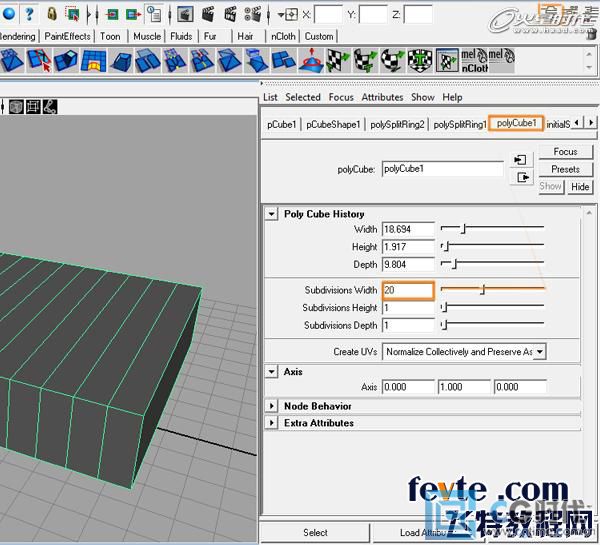Click the output connections status line icon
Image resolution: width=600 pixels, height=545 pixels.
tap(133, 15)
